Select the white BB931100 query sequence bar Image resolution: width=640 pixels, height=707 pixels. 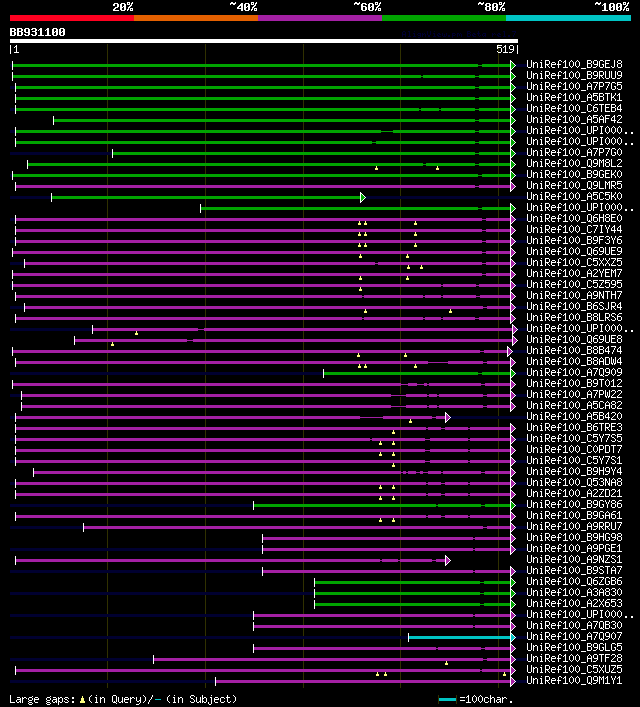click(x=264, y=41)
